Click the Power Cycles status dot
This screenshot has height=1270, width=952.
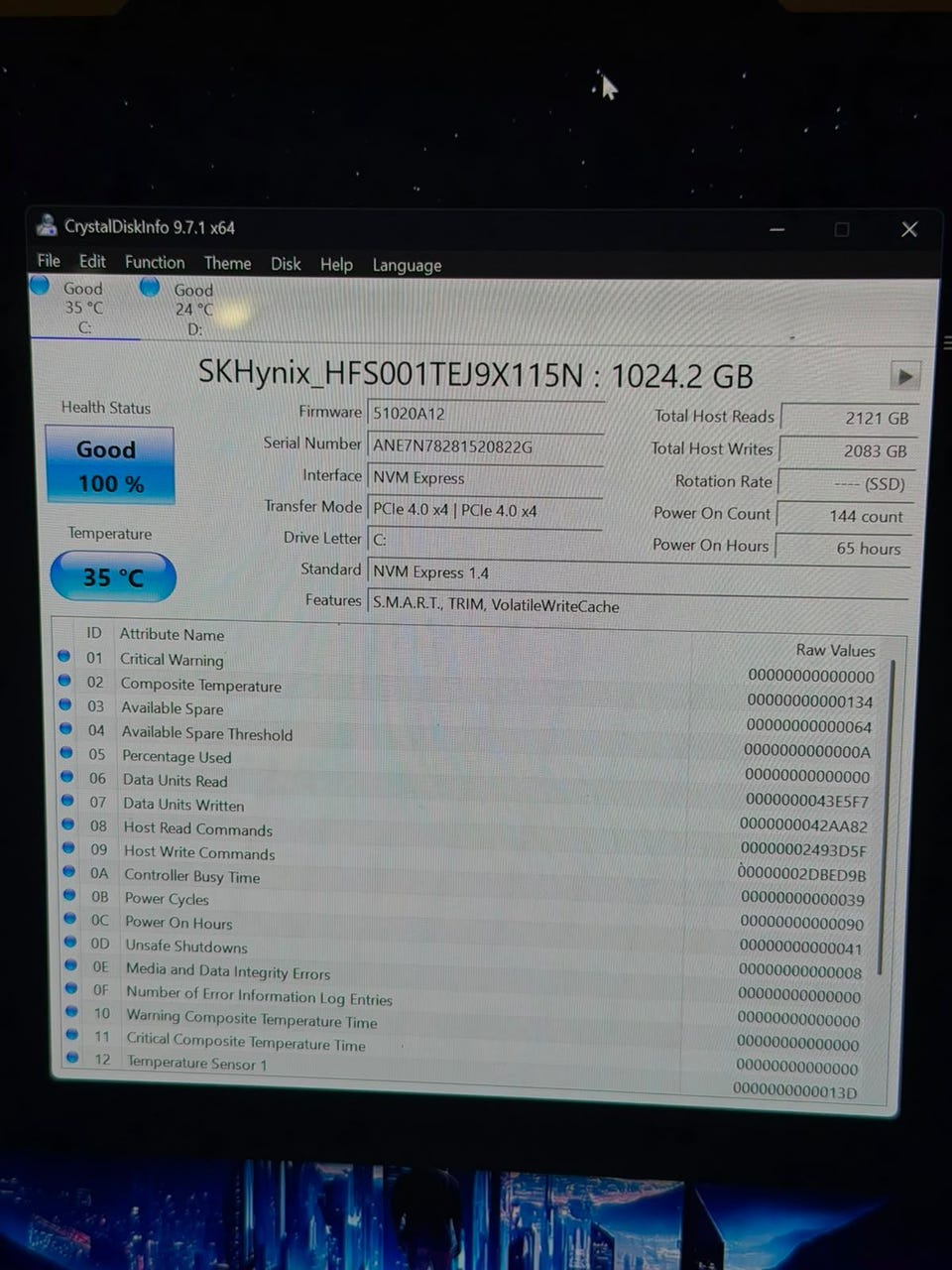tap(69, 895)
